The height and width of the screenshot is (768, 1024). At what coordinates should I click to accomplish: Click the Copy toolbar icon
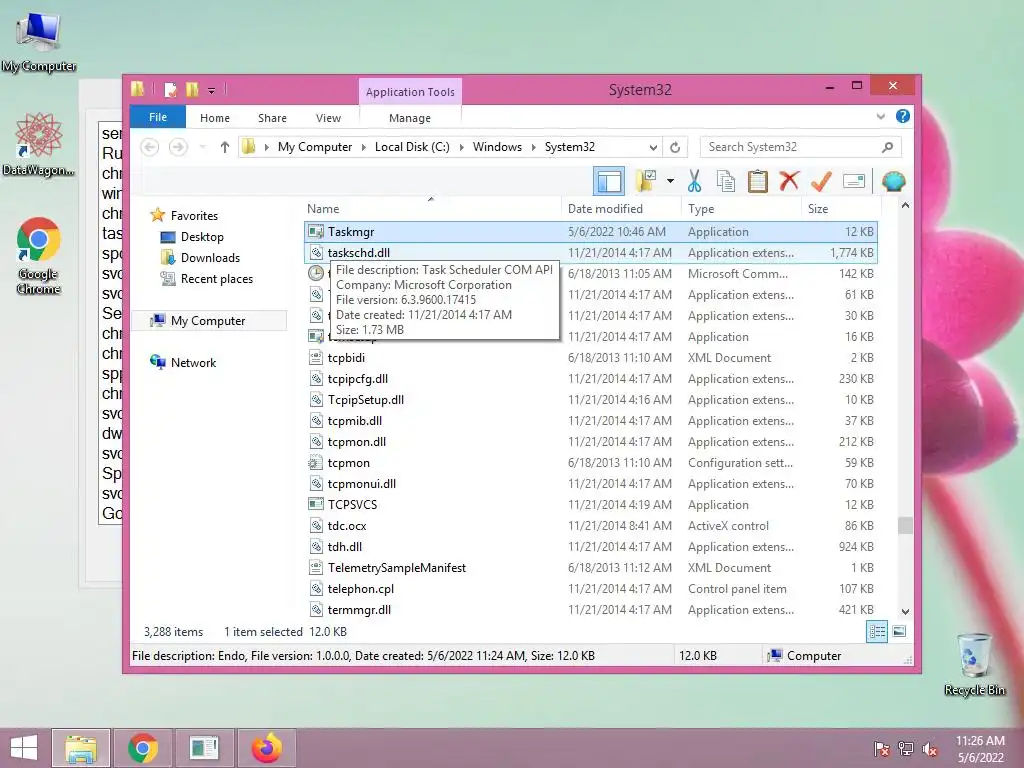(x=726, y=181)
